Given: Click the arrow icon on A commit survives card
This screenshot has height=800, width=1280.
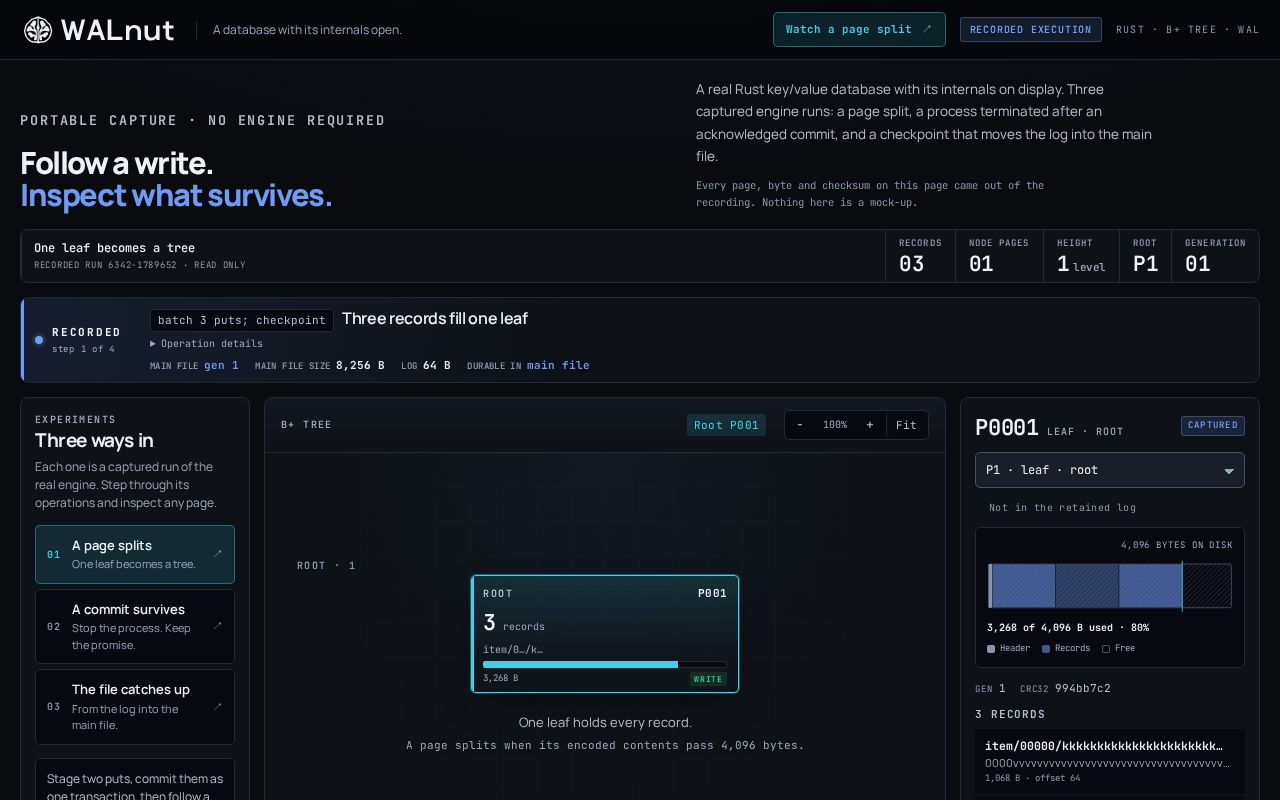Looking at the screenshot, I should tap(218, 626).
